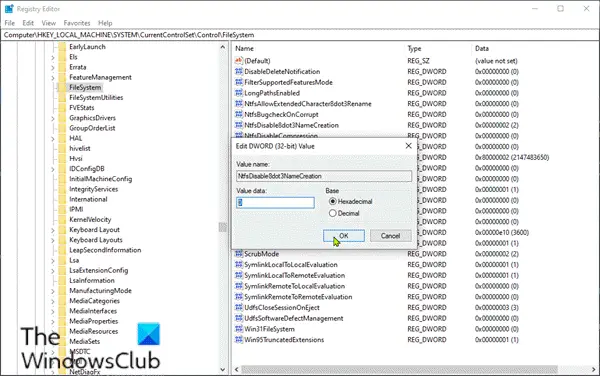This screenshot has width=600, height=376.
Task: Click the NtfsDisable8dot3NameCreation value icon
Action: click(x=239, y=125)
